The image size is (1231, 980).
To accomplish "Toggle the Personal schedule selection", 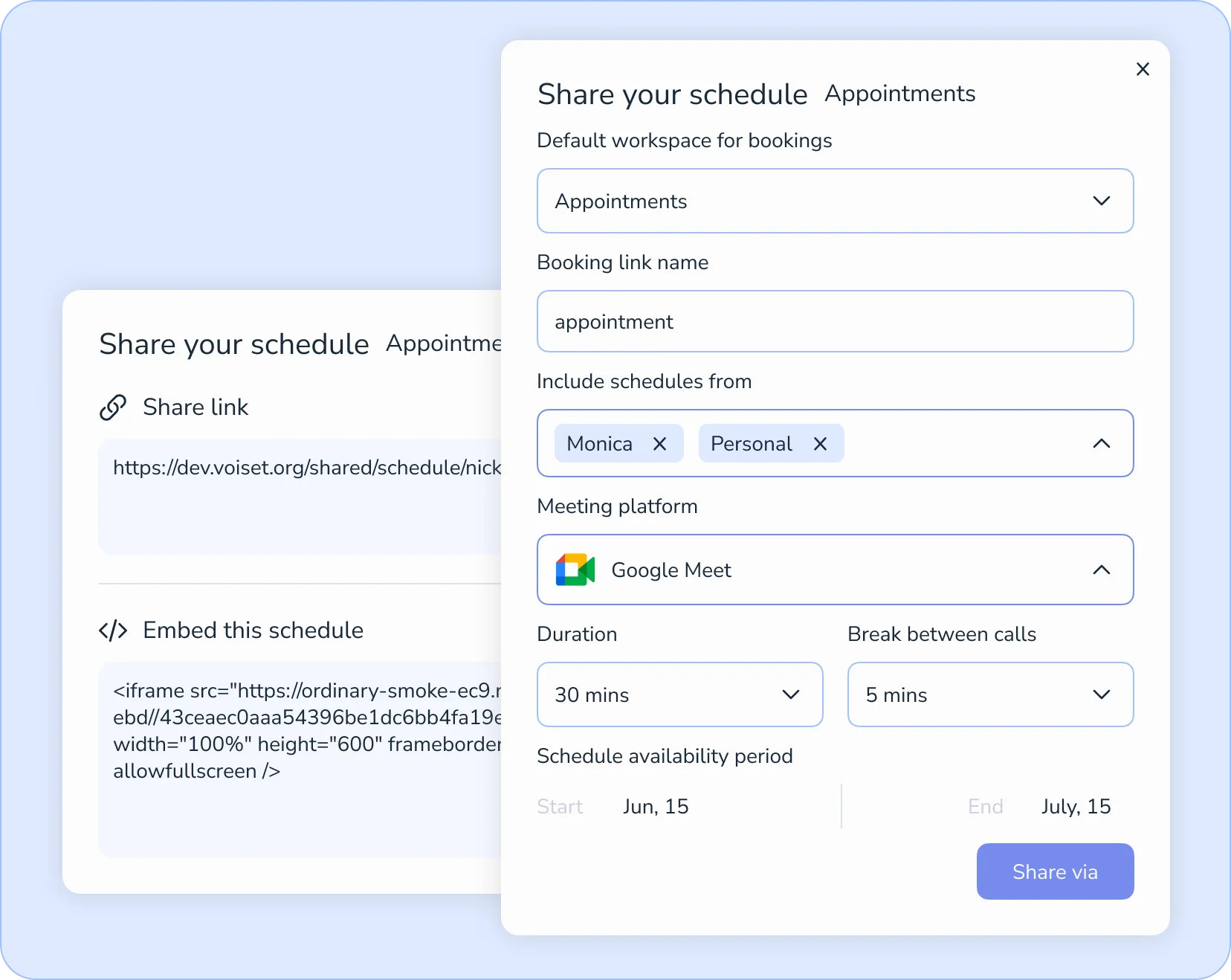I will tap(751, 443).
